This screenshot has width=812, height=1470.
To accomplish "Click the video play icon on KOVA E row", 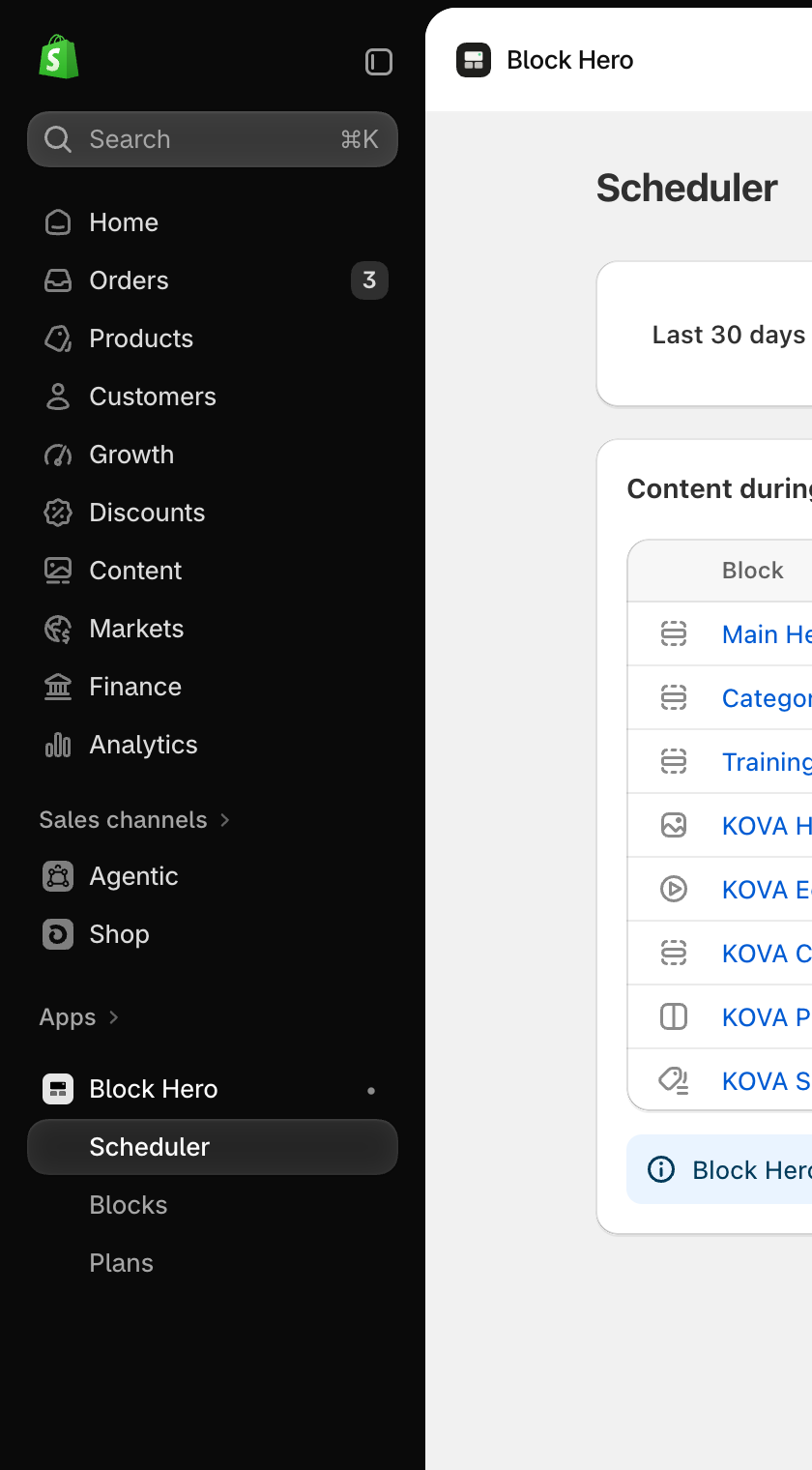I will click(674, 889).
